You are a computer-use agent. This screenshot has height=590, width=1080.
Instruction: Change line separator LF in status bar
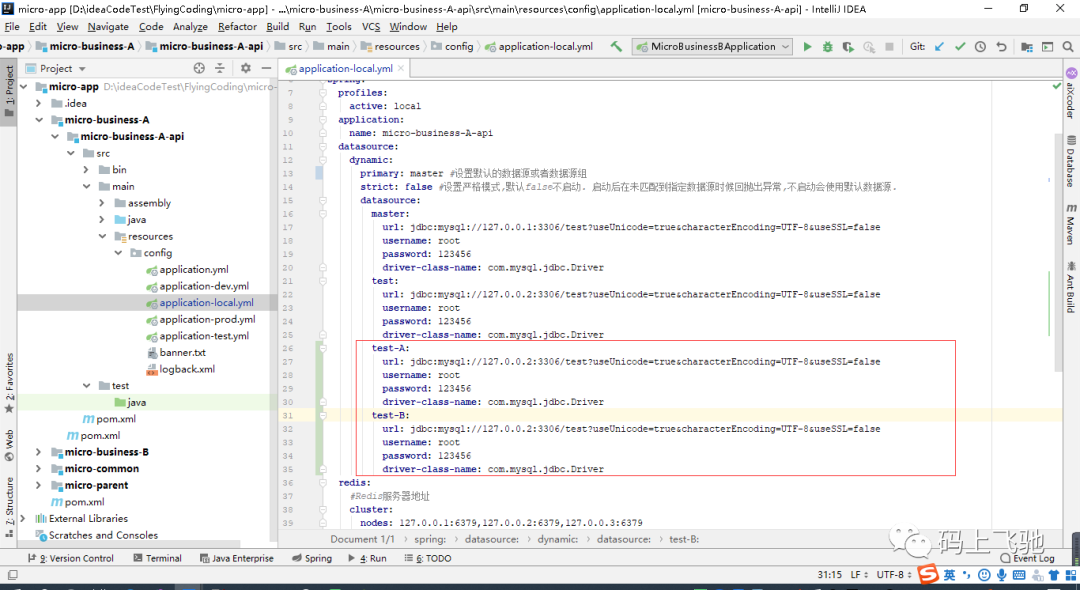click(859, 575)
